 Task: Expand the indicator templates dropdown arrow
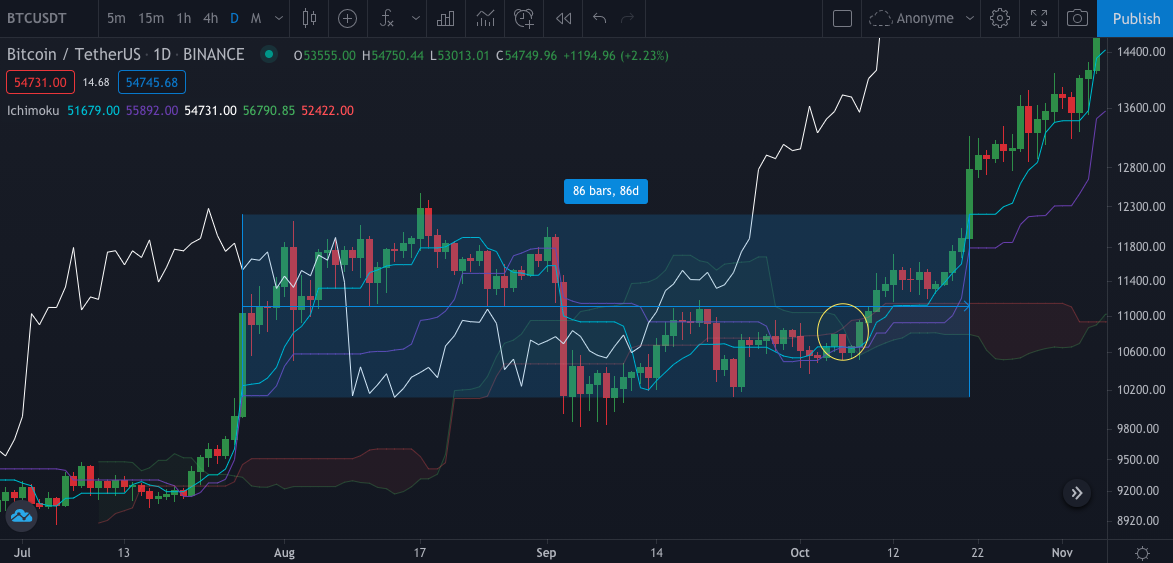(x=415, y=19)
